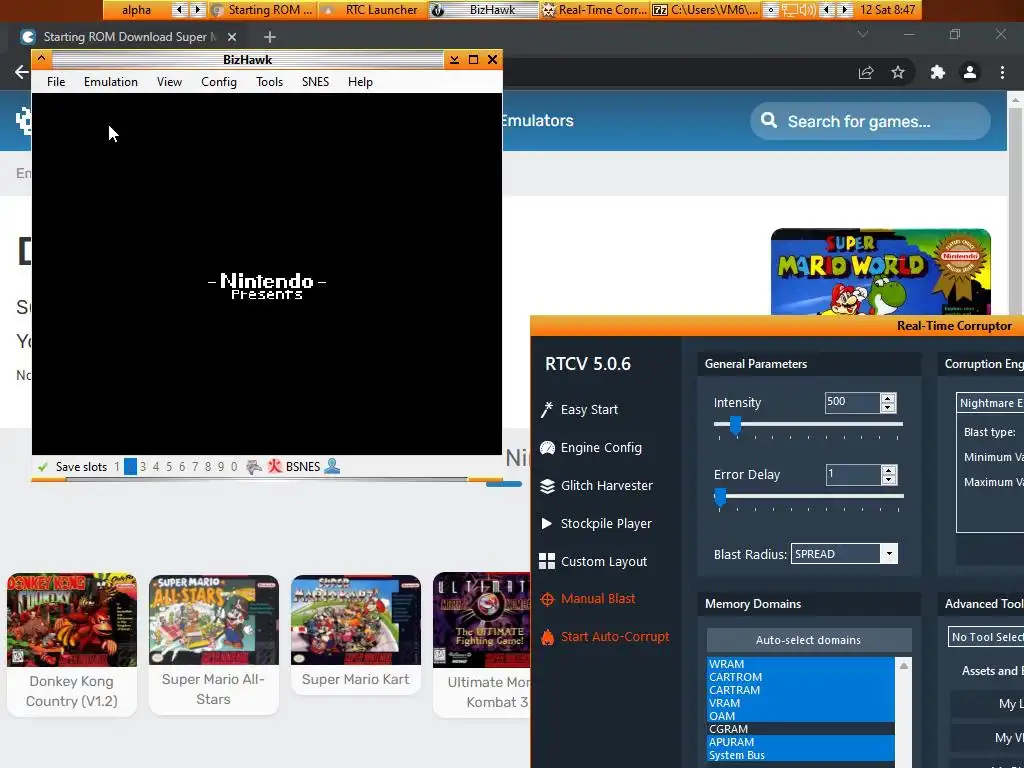
Task: Open Custom Layout in RTCV
Action: [x=593, y=561]
